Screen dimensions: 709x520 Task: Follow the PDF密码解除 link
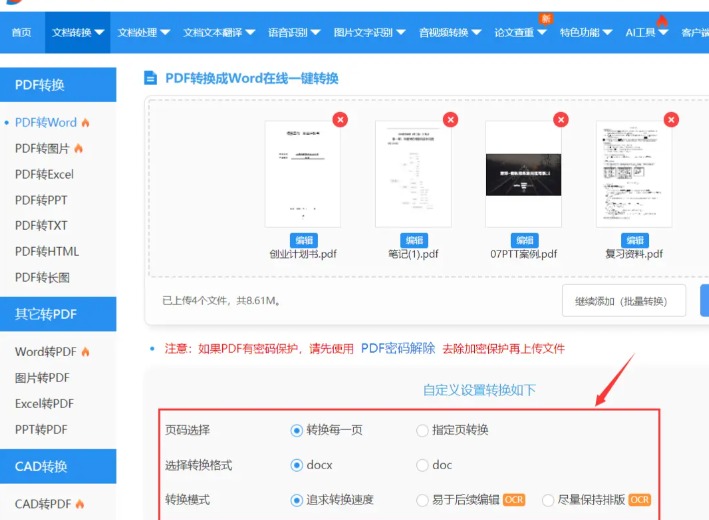point(398,349)
